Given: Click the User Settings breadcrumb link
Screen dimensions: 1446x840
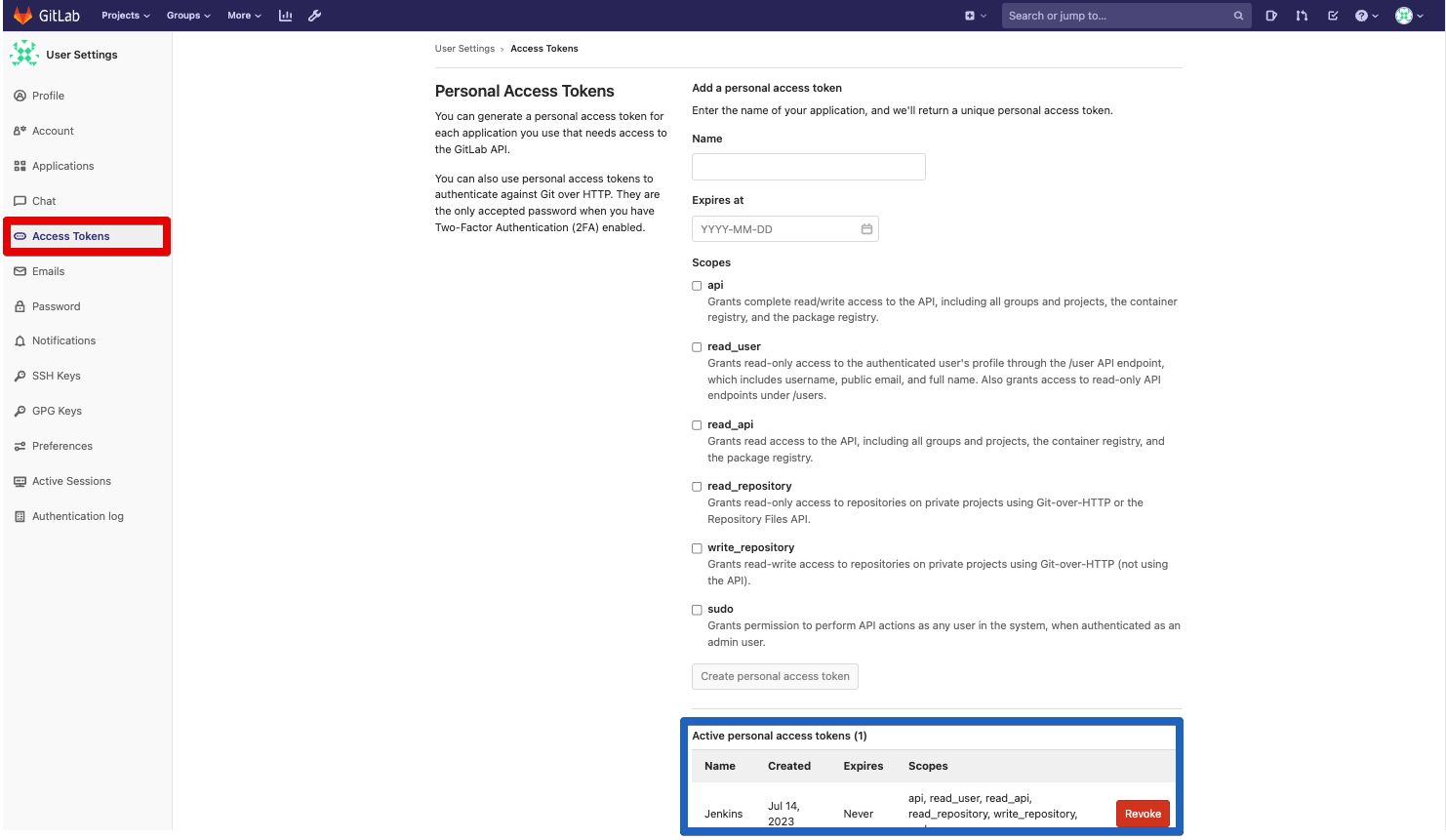Looking at the screenshot, I should (464, 49).
